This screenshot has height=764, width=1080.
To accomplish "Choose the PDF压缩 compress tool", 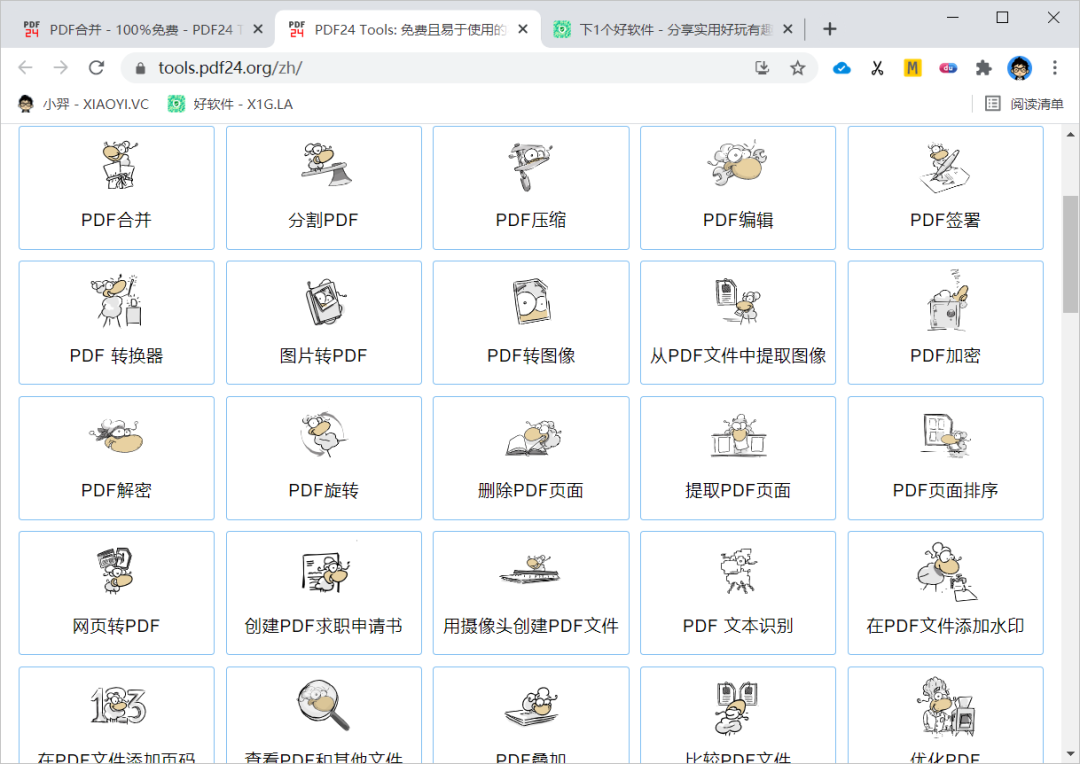I will point(531,188).
